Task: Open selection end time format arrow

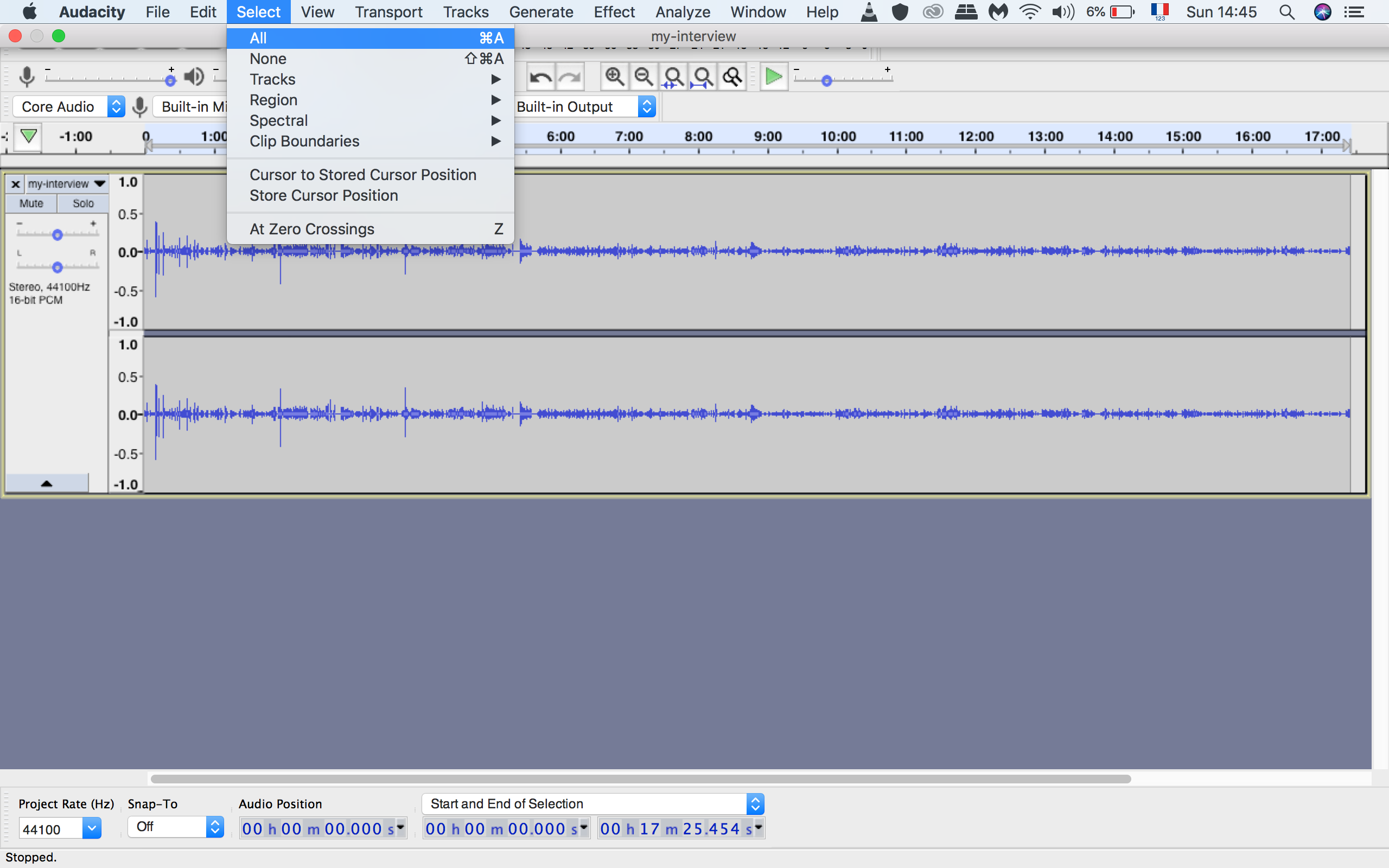Action: (x=759, y=827)
